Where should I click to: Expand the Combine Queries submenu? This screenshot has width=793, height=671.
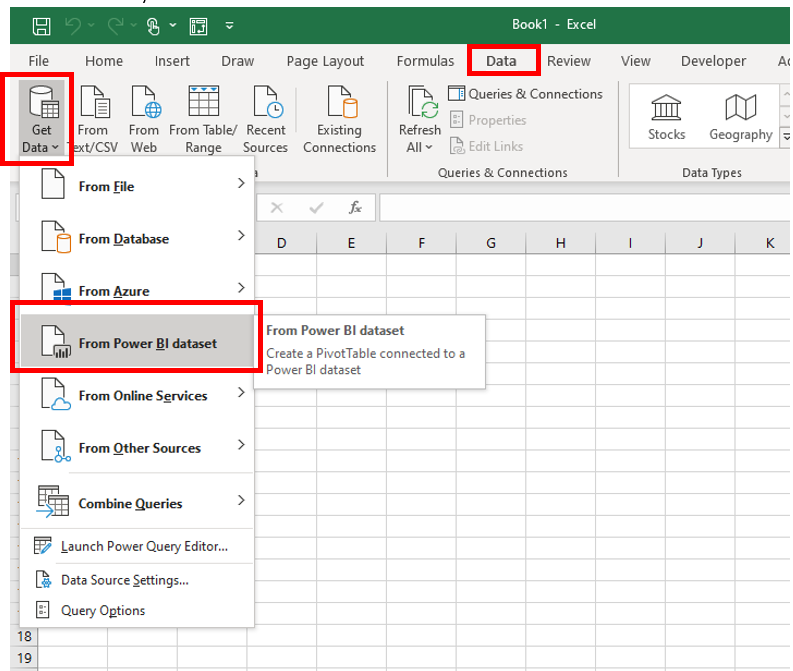(140, 503)
